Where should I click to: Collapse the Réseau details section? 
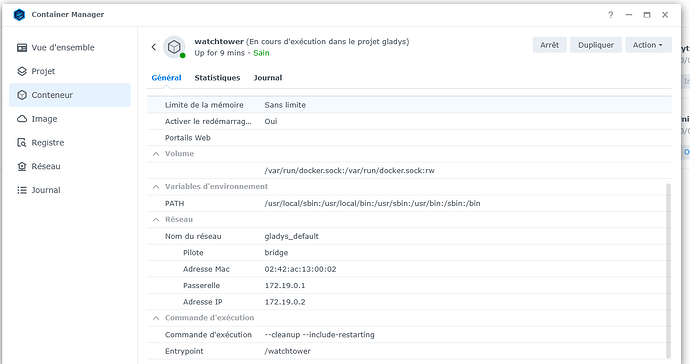pos(156,219)
